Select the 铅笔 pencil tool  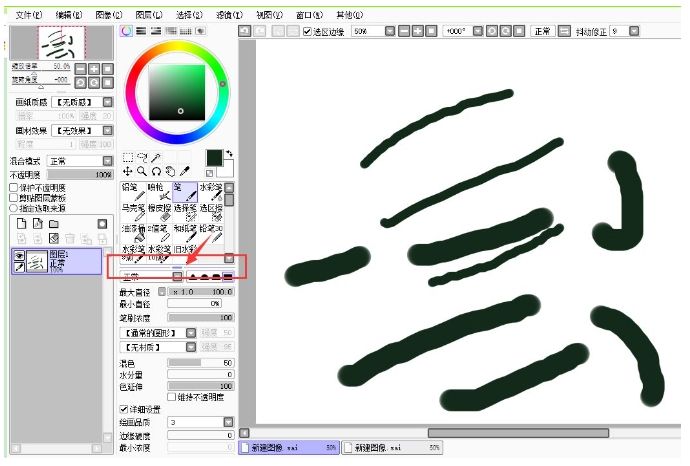point(133,192)
